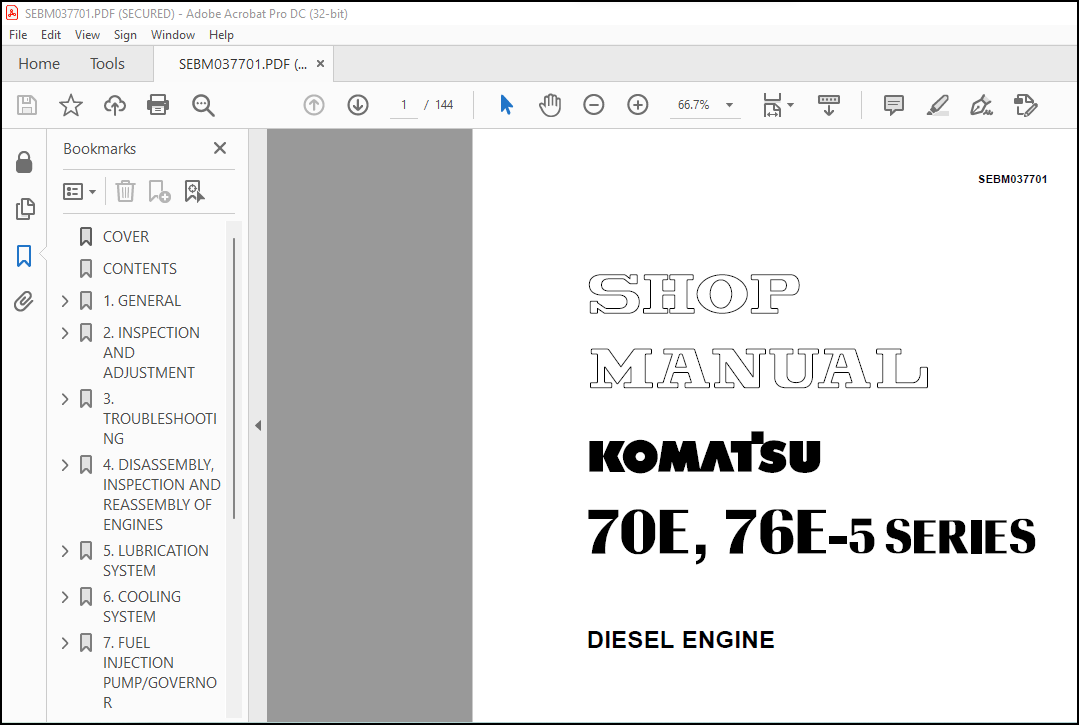Add the document to starred files

(x=70, y=105)
